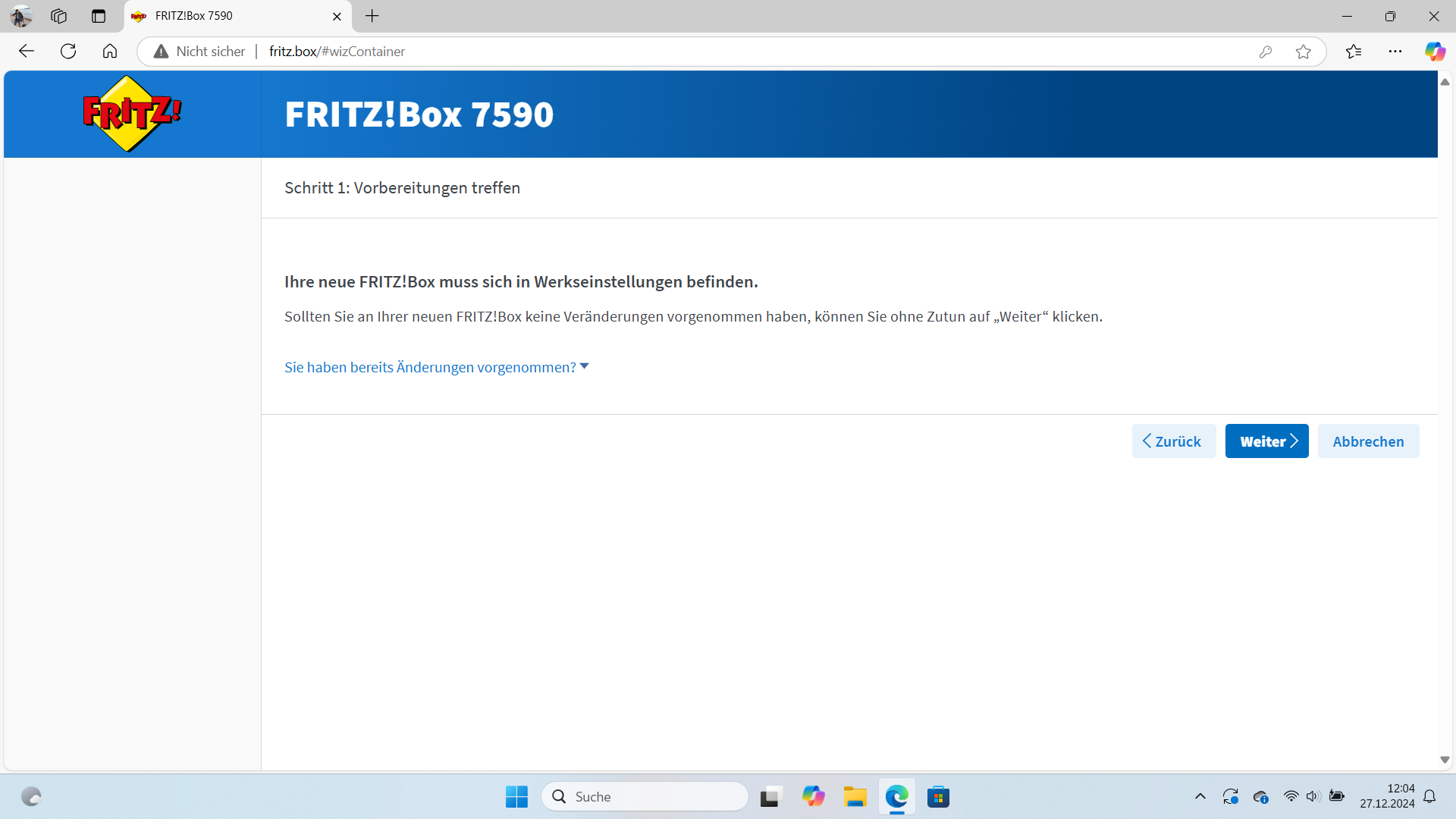This screenshot has height=819, width=1456.
Task: Click the Abbrechen button
Action: click(x=1368, y=441)
